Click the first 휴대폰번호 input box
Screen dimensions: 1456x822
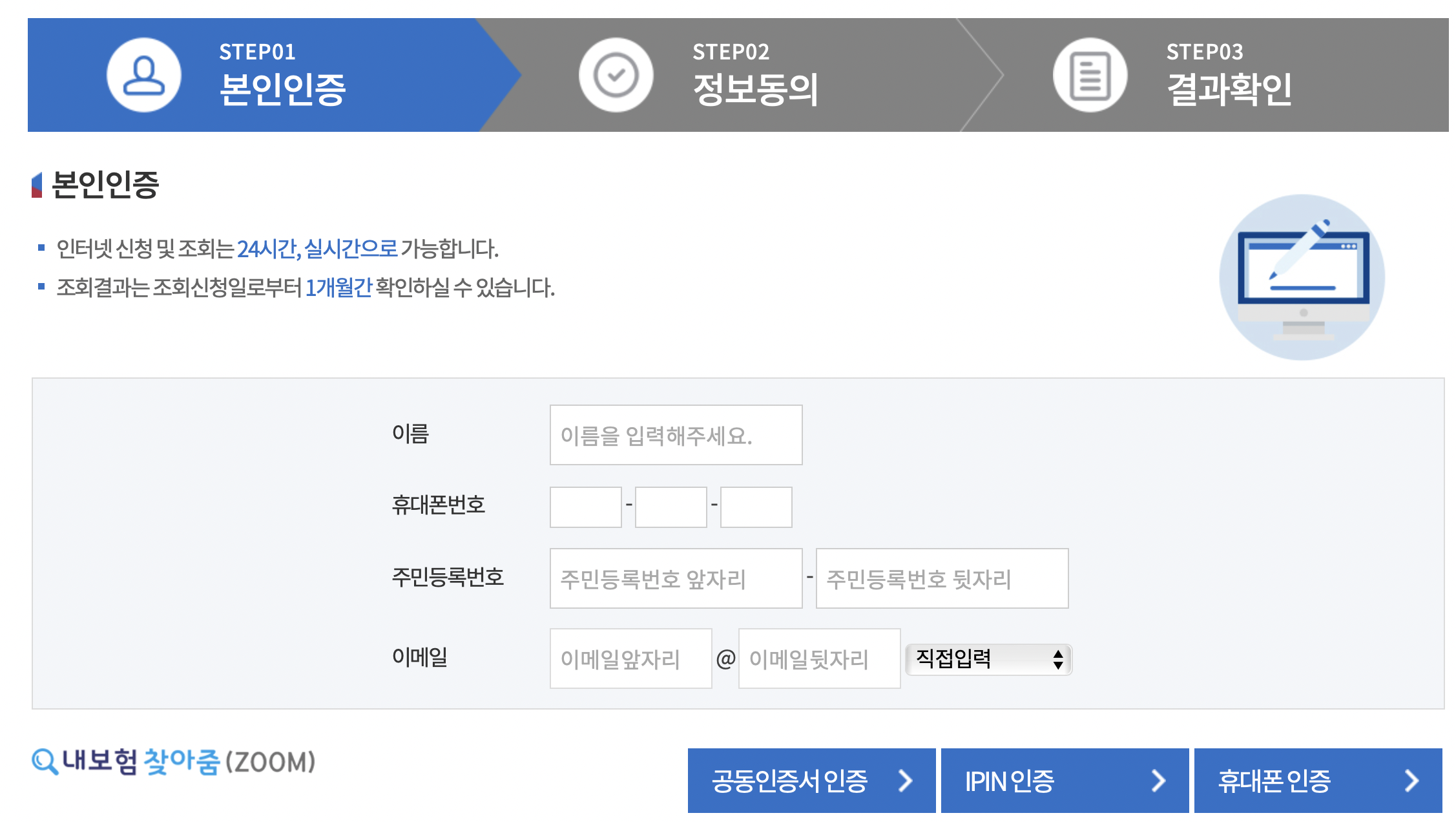585,507
